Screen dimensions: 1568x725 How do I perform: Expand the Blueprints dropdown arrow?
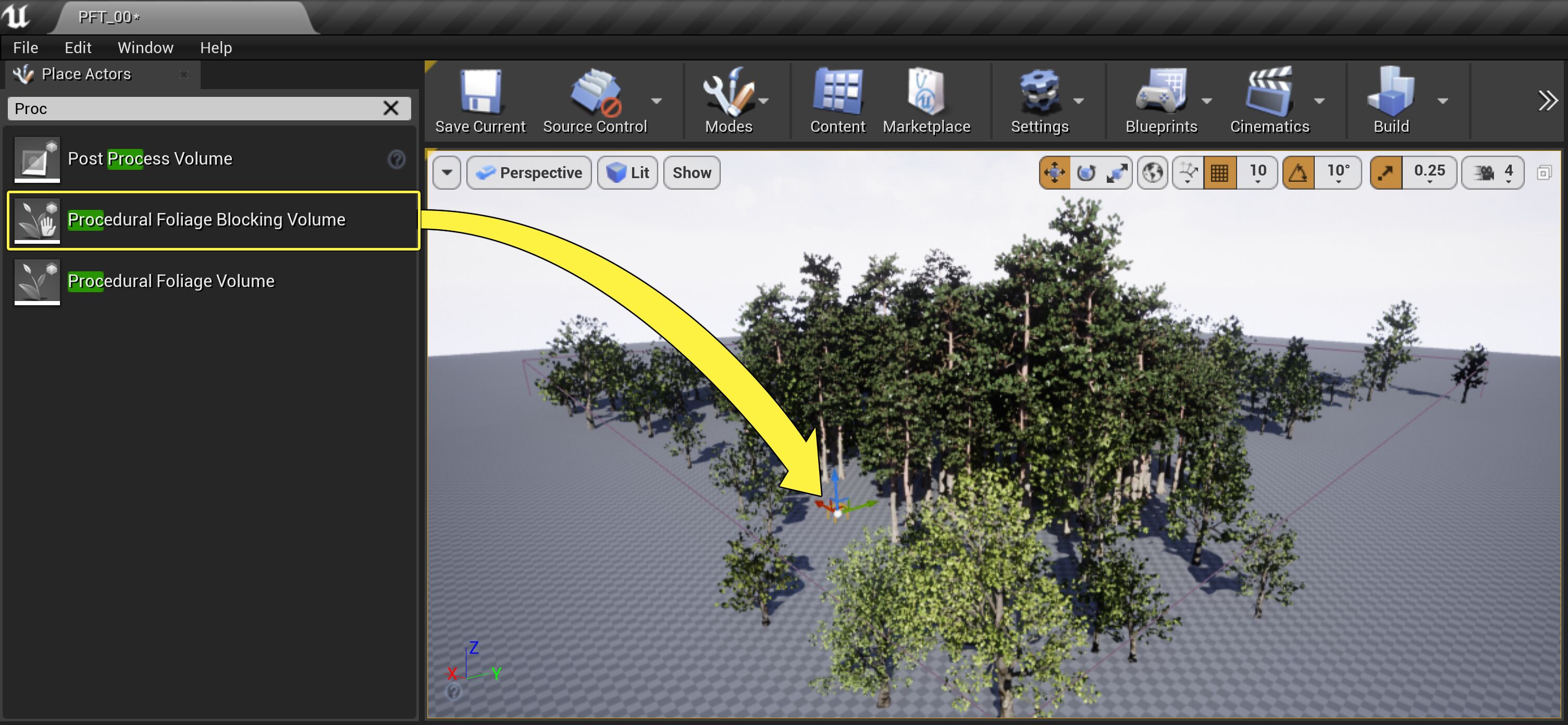pos(1207,101)
